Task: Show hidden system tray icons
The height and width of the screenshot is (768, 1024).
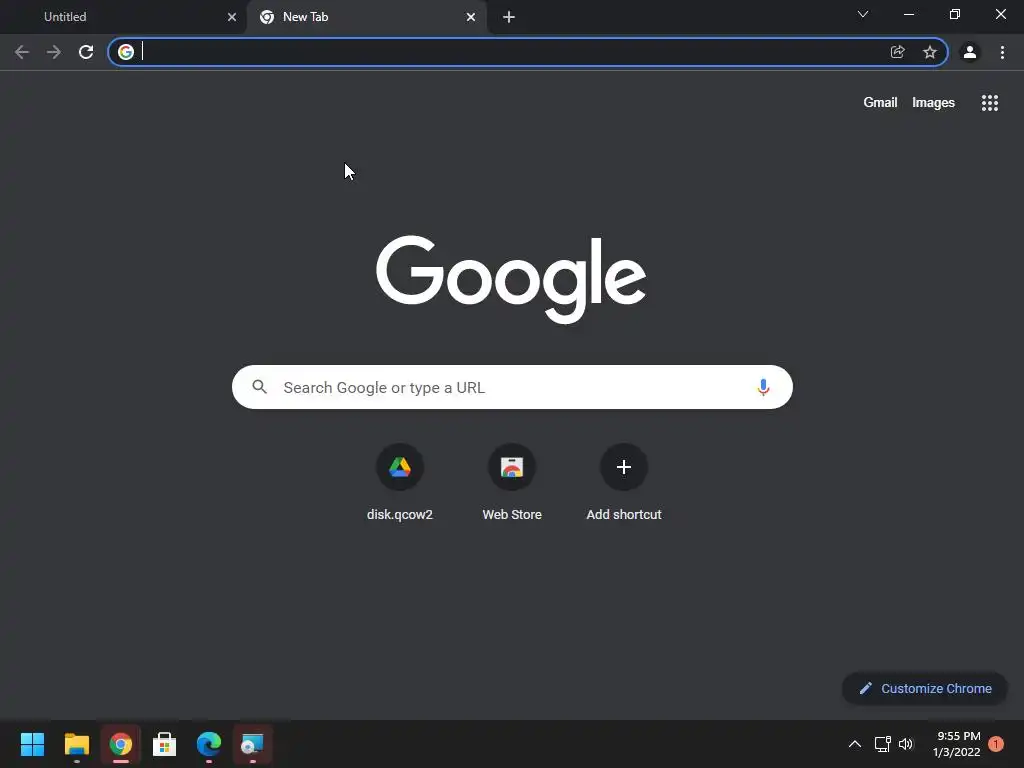Action: [x=854, y=744]
